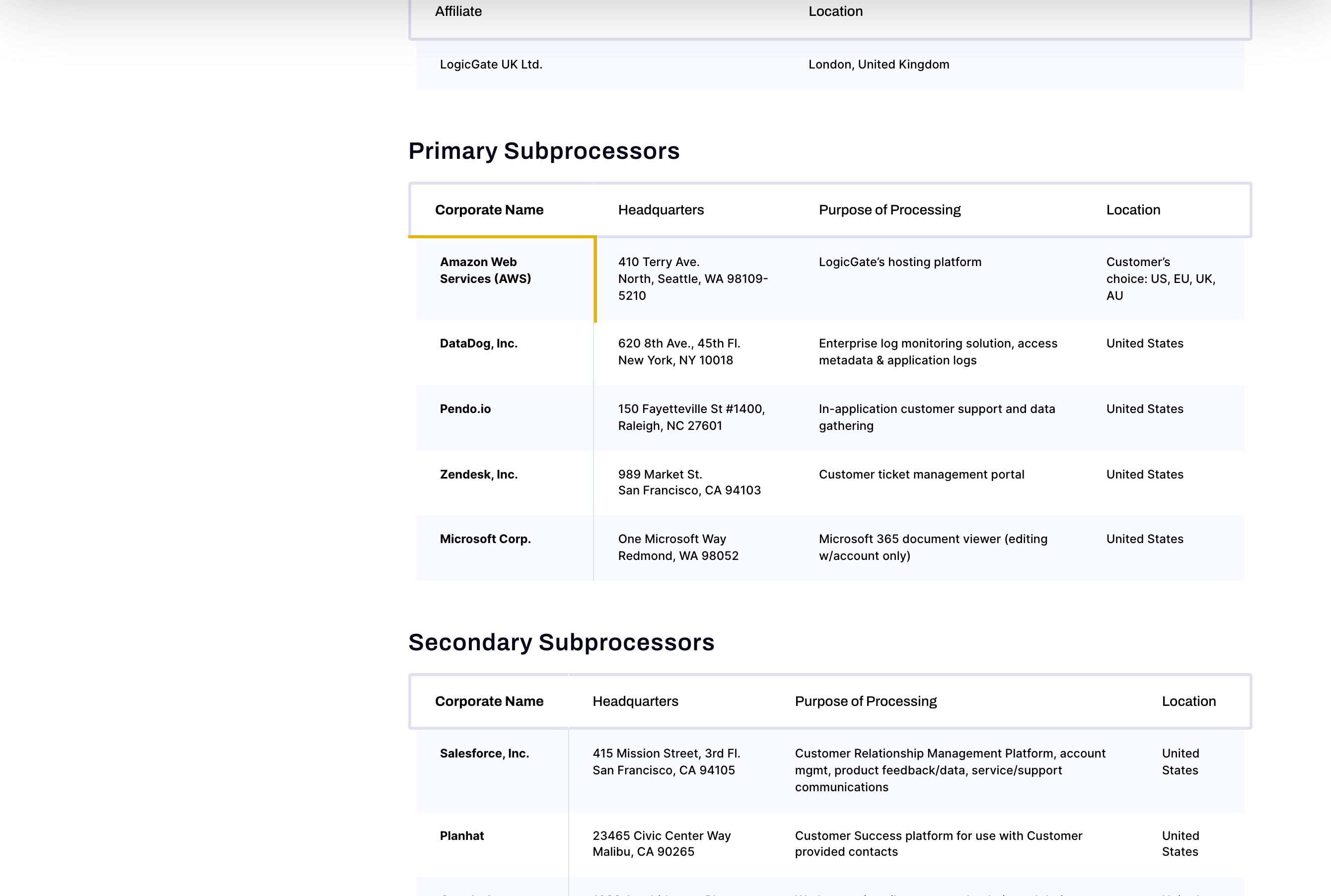The width and height of the screenshot is (1331, 896).
Task: Click 'LogicGate's hosting platform' purpose text
Action: coord(900,262)
